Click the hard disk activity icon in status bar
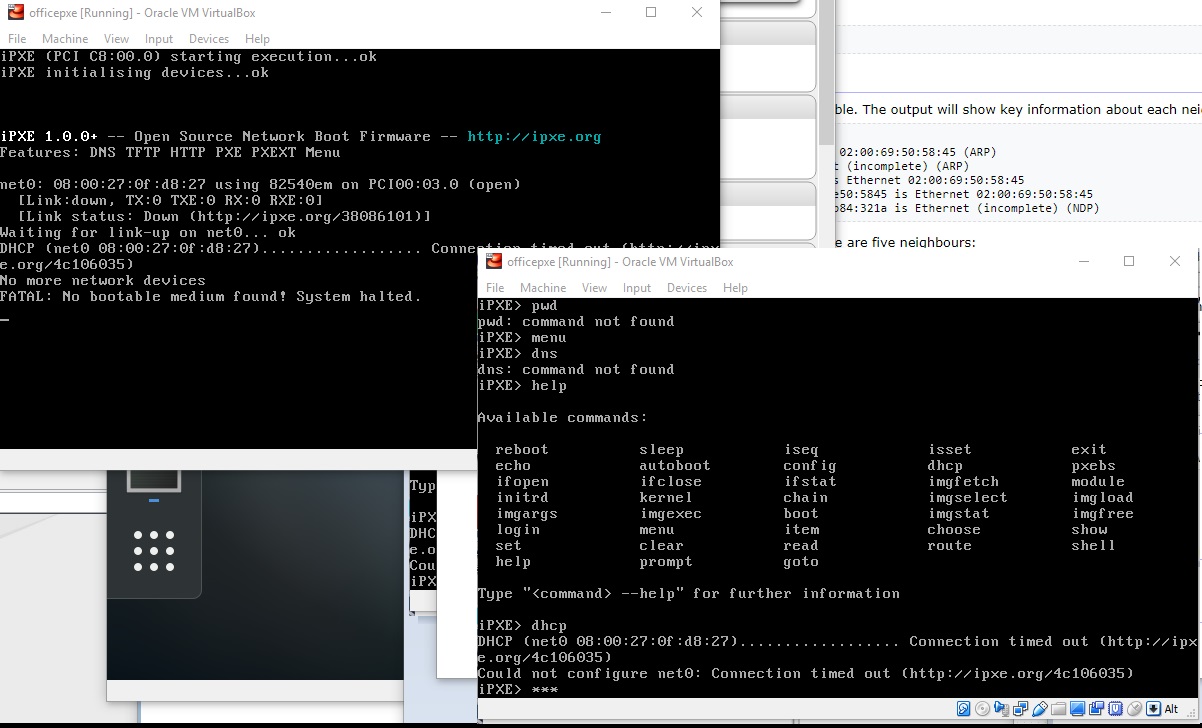The height and width of the screenshot is (728, 1202). pos(963,709)
